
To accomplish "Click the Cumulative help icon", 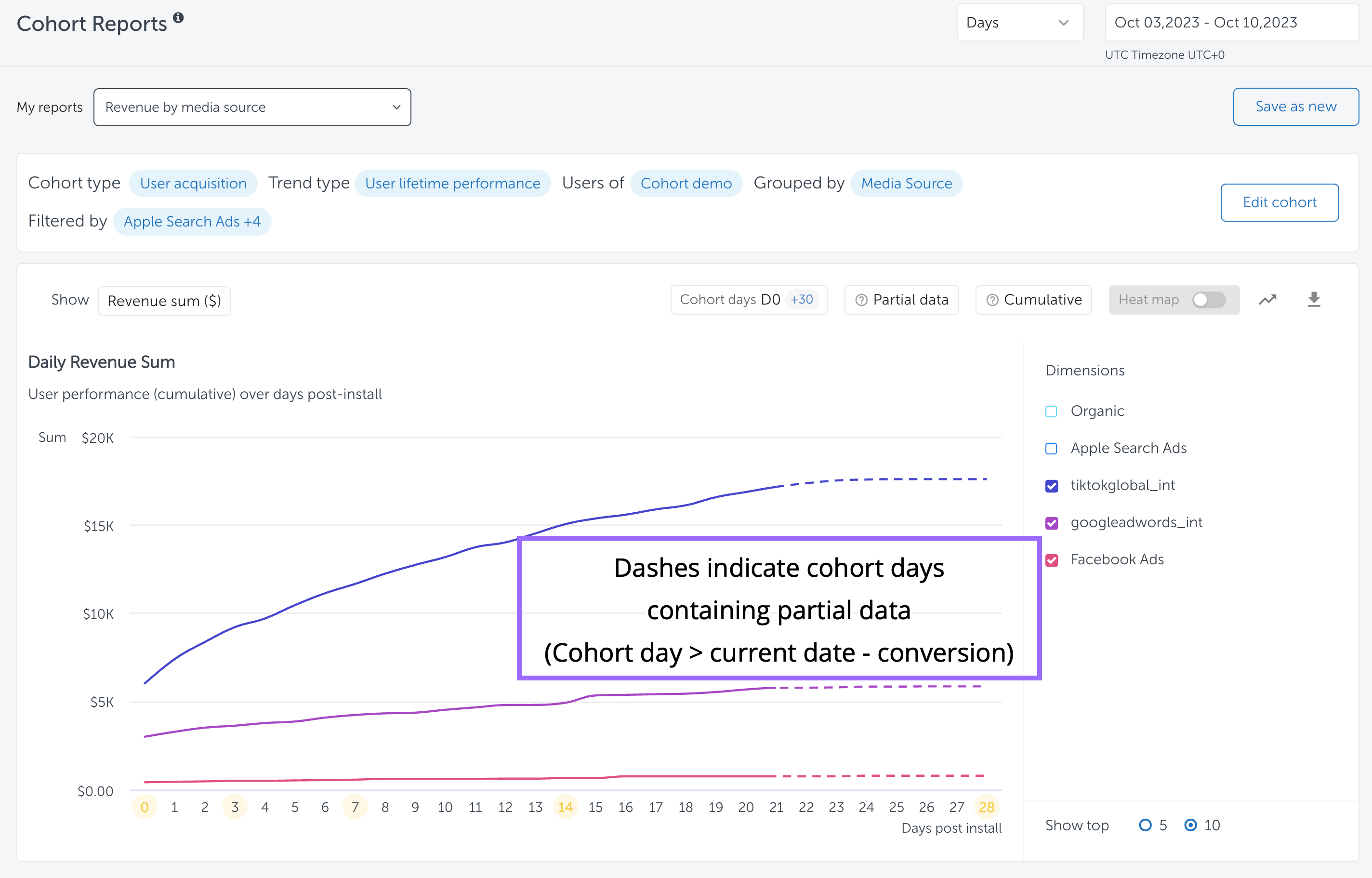I will (x=992, y=301).
